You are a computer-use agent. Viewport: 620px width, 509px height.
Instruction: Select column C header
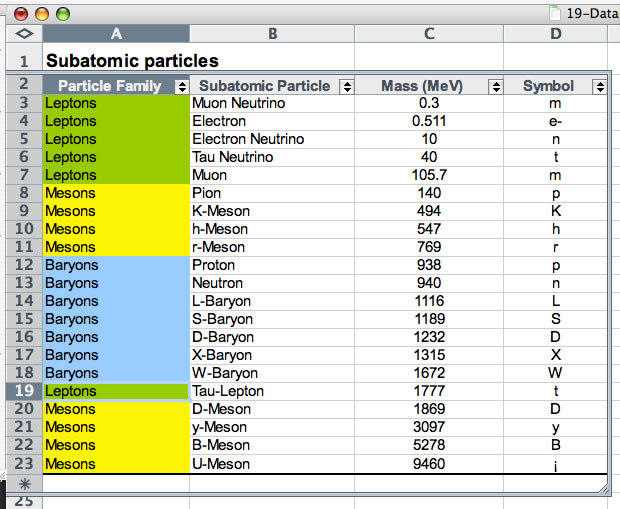tap(429, 34)
